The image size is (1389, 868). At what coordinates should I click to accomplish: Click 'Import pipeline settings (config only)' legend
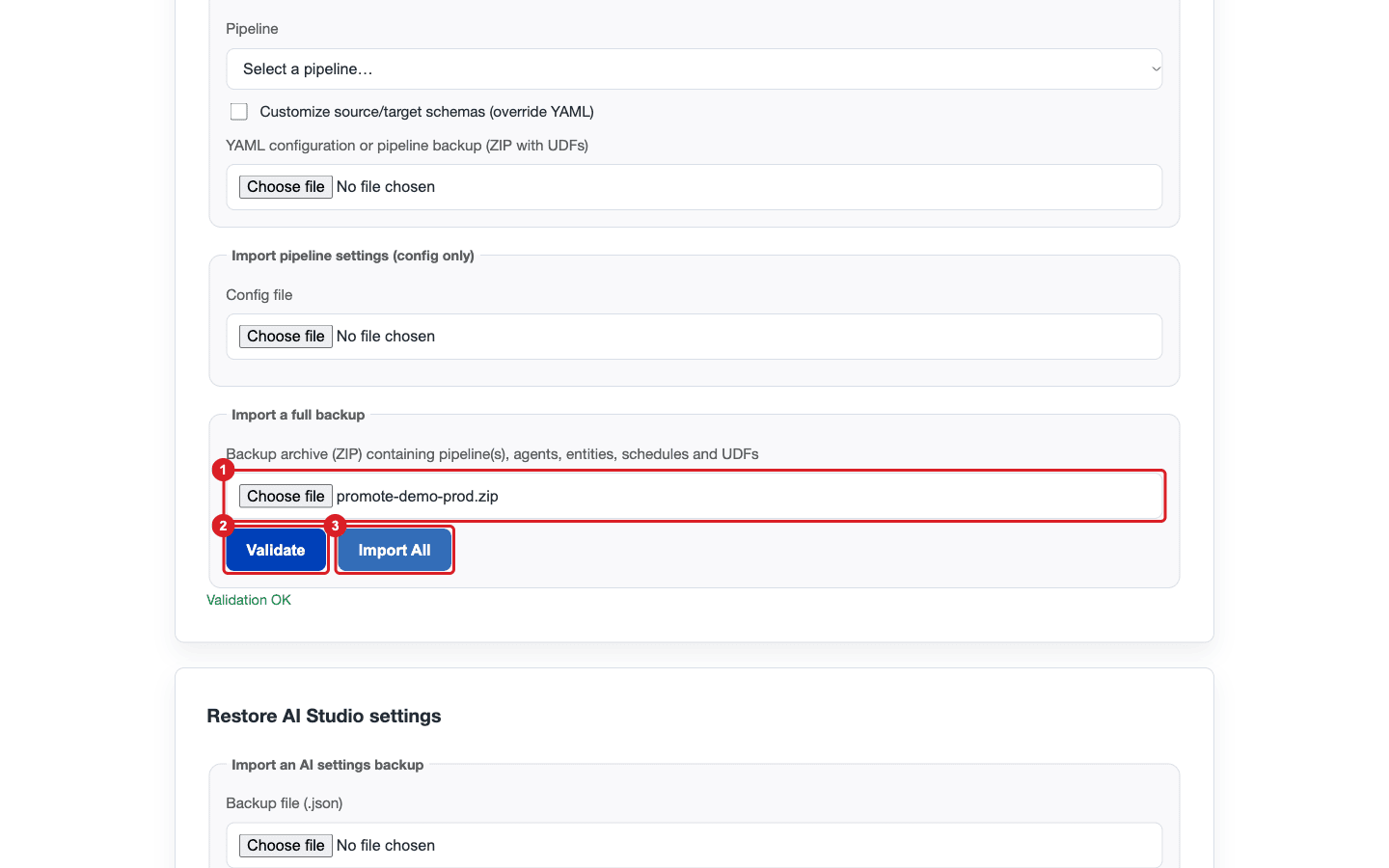point(353,256)
